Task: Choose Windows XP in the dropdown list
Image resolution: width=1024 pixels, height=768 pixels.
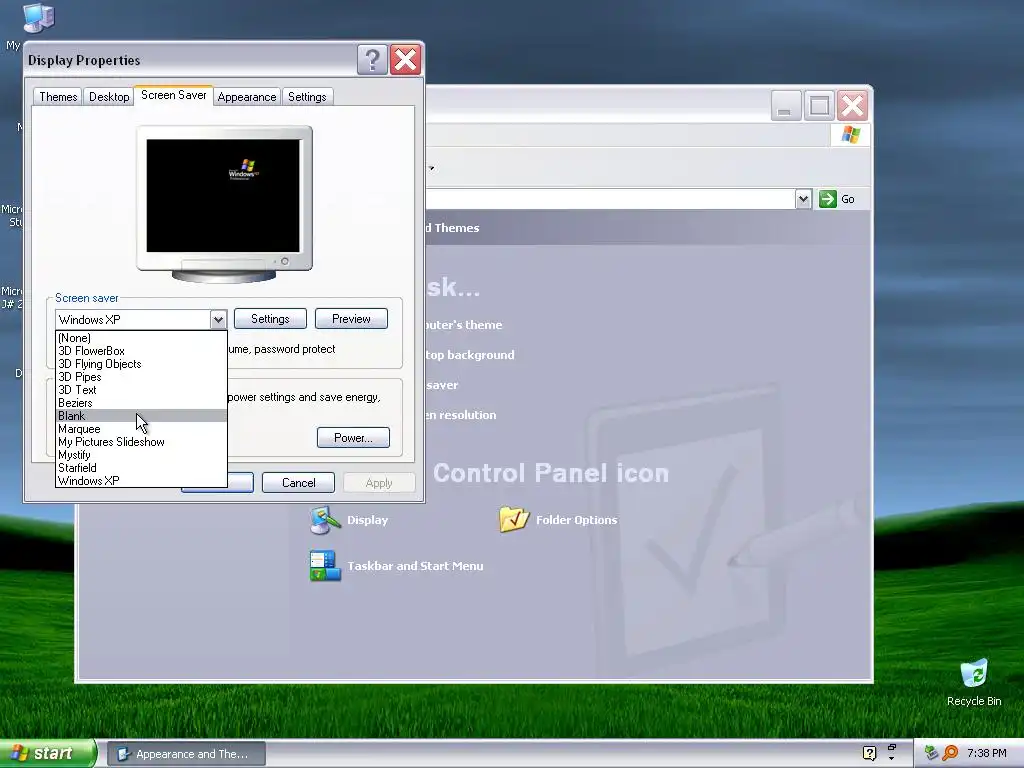Action: [x=141, y=481]
